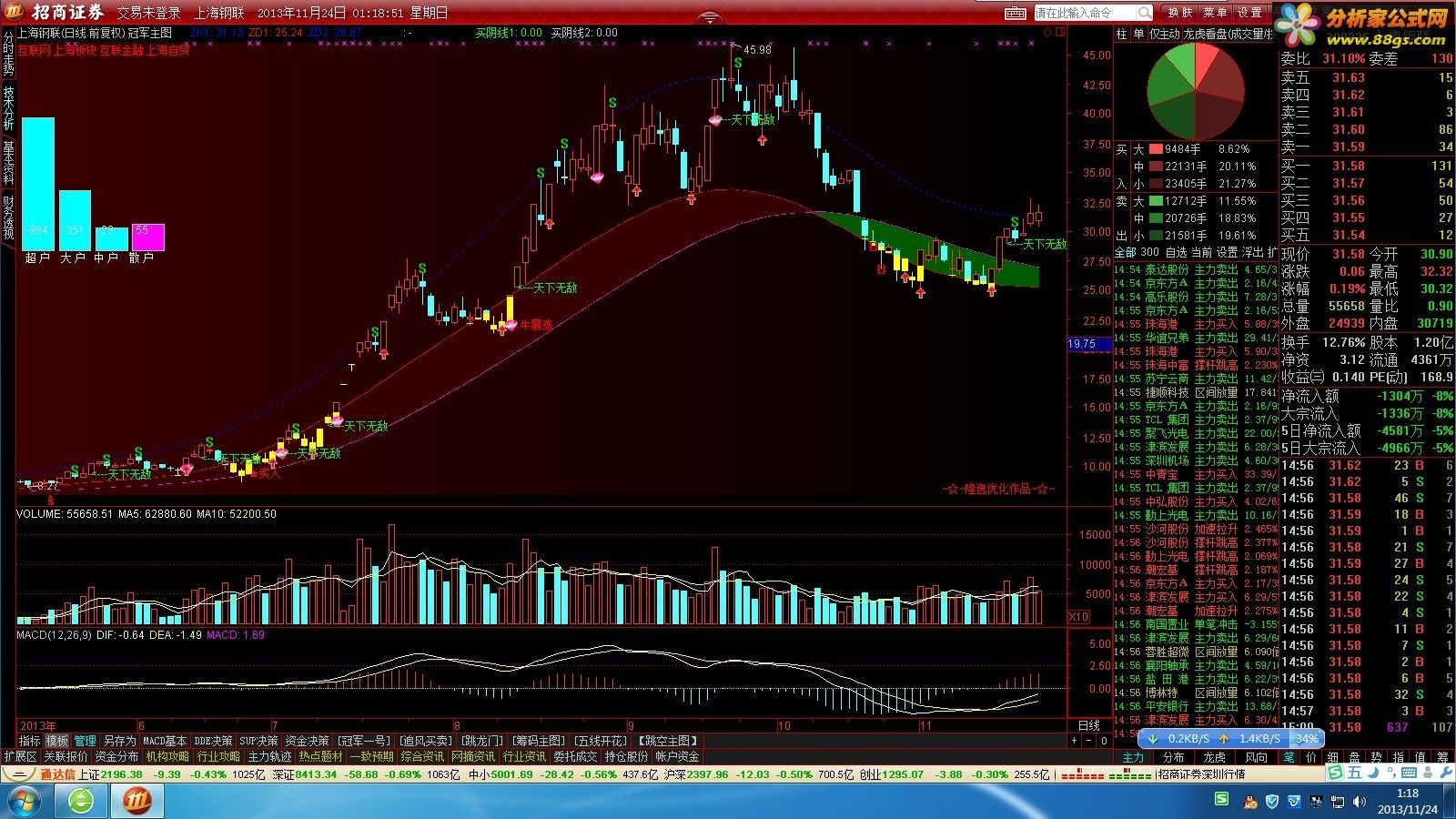Switch to 冠军一号 template

click(363, 741)
